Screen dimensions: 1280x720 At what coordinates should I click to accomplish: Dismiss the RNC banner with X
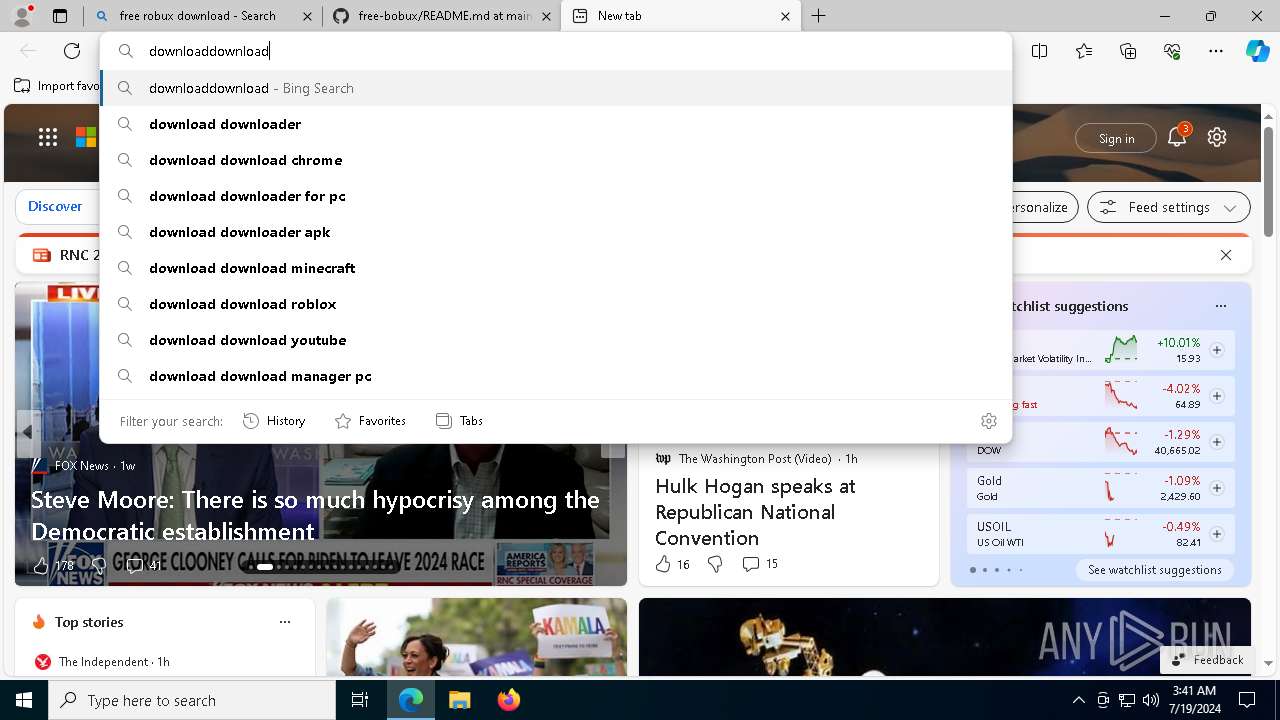(1226, 255)
